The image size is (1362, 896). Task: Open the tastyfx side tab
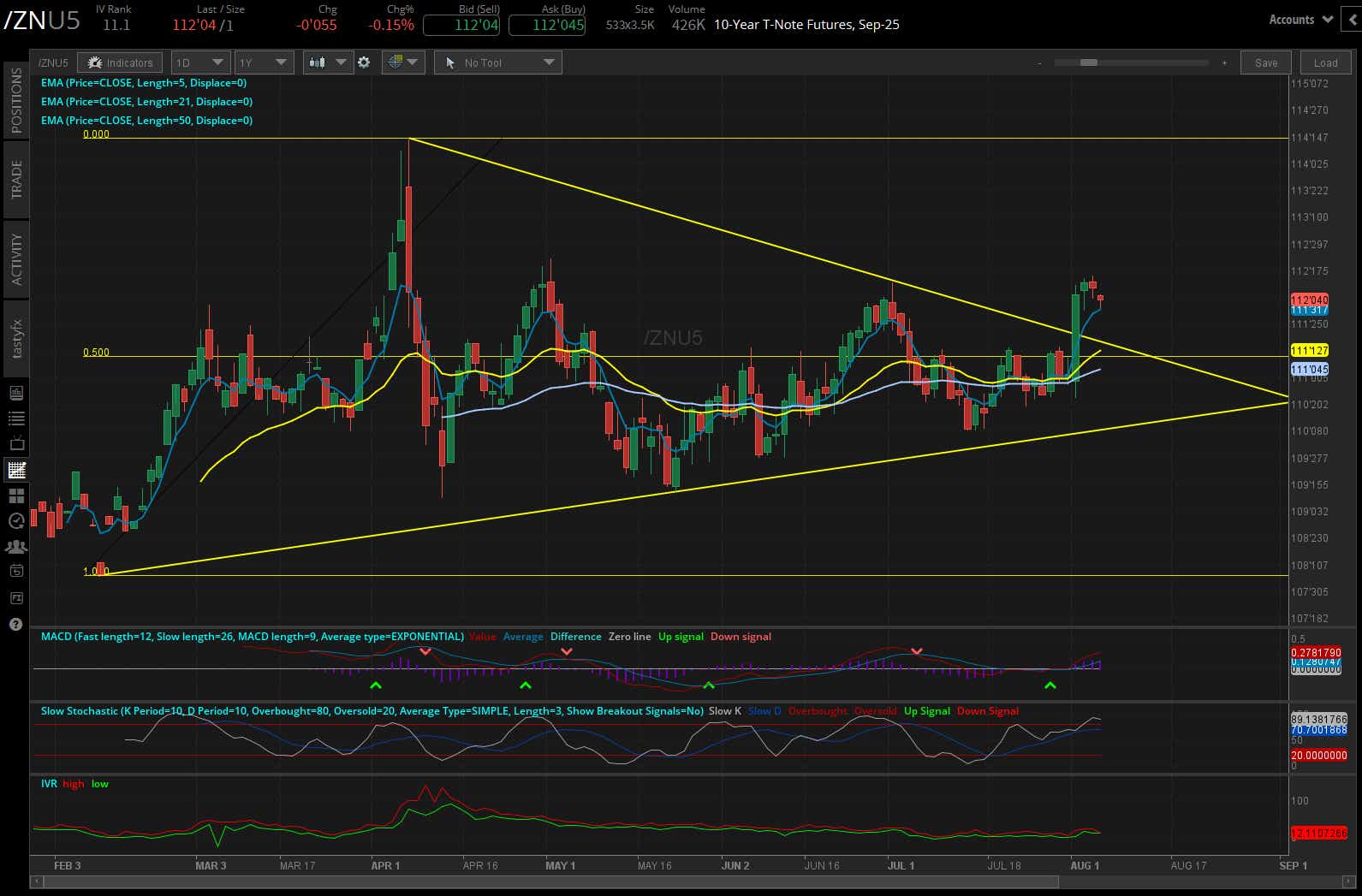pyautogui.click(x=16, y=338)
